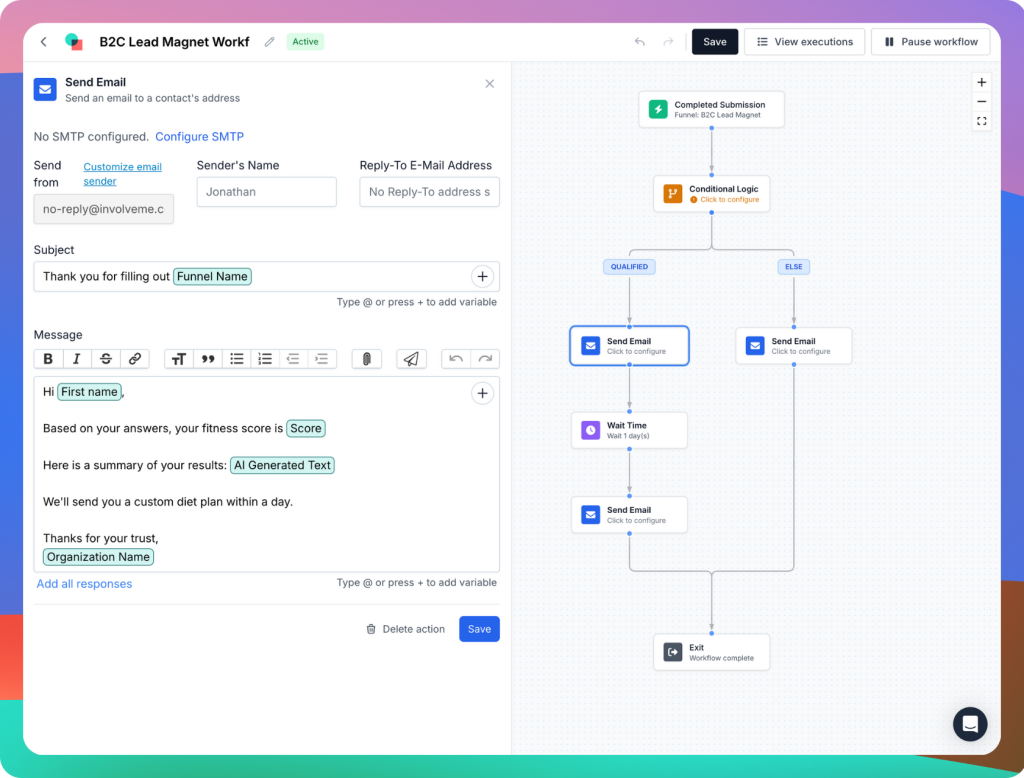Attach a file with the paperclip icon
Viewport: 1024px width, 778px height.
[366, 358]
